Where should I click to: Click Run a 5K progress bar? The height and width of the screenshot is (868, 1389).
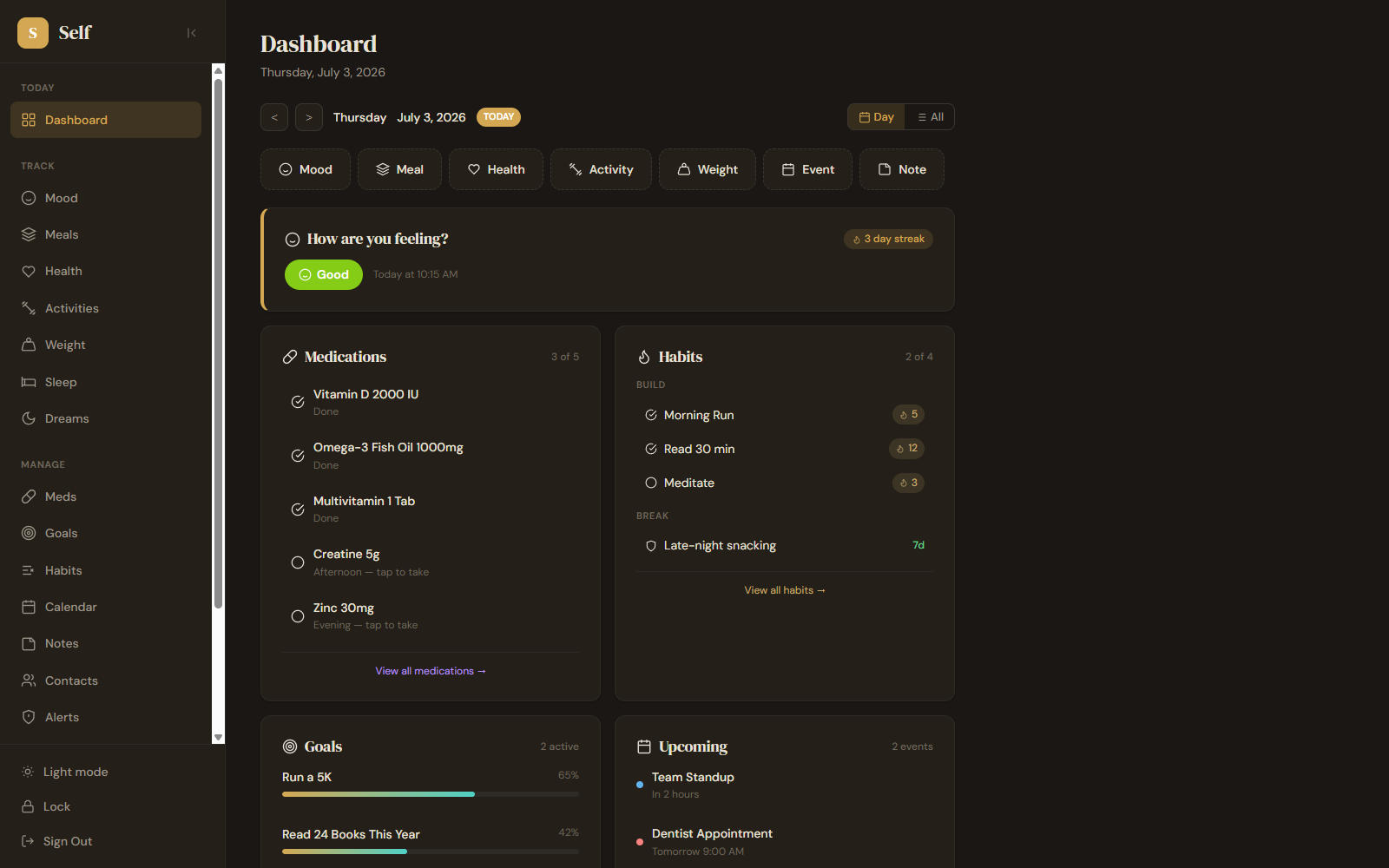[431, 794]
